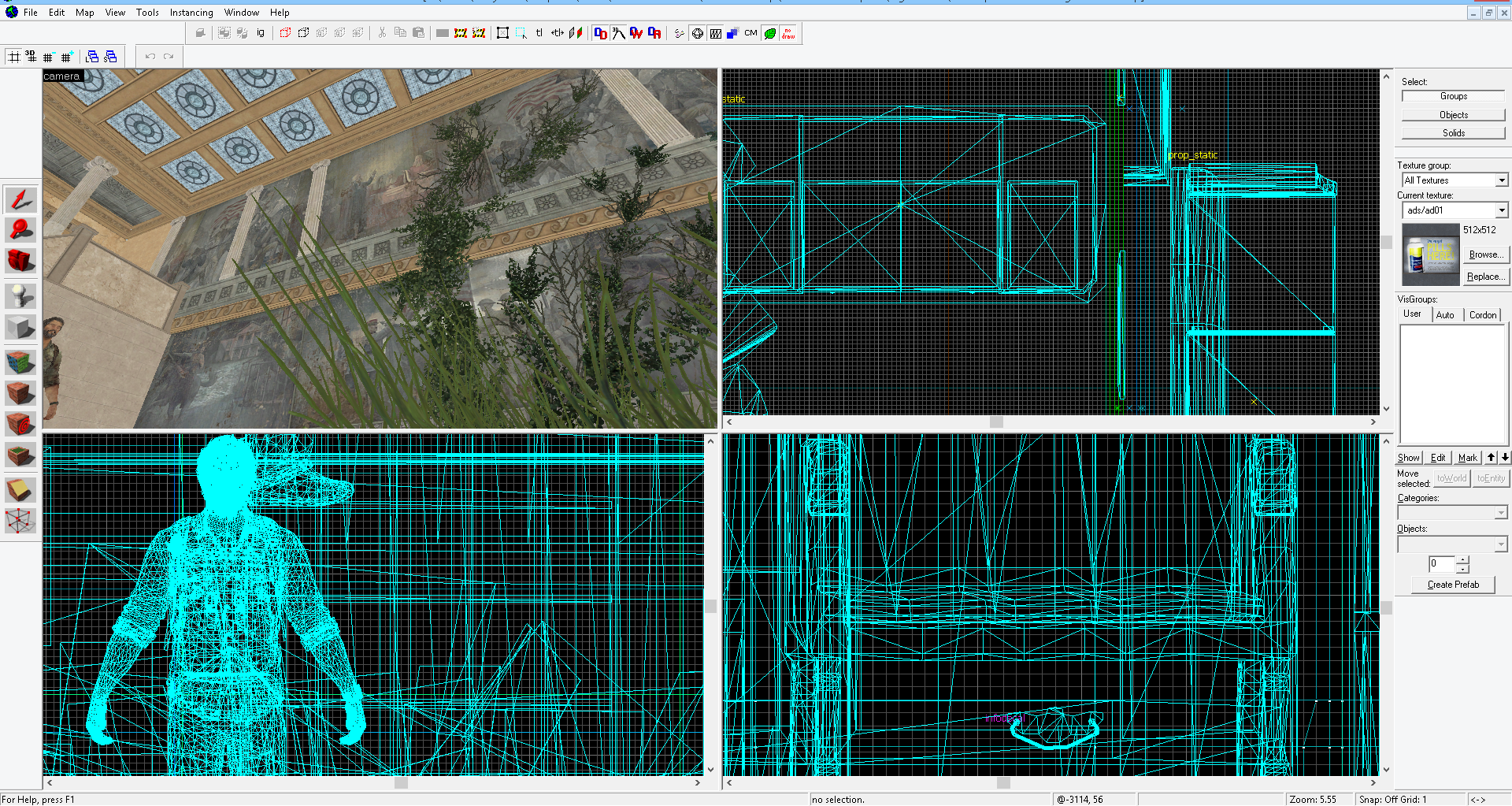Toggle select-by-handles square icon

(x=502, y=33)
